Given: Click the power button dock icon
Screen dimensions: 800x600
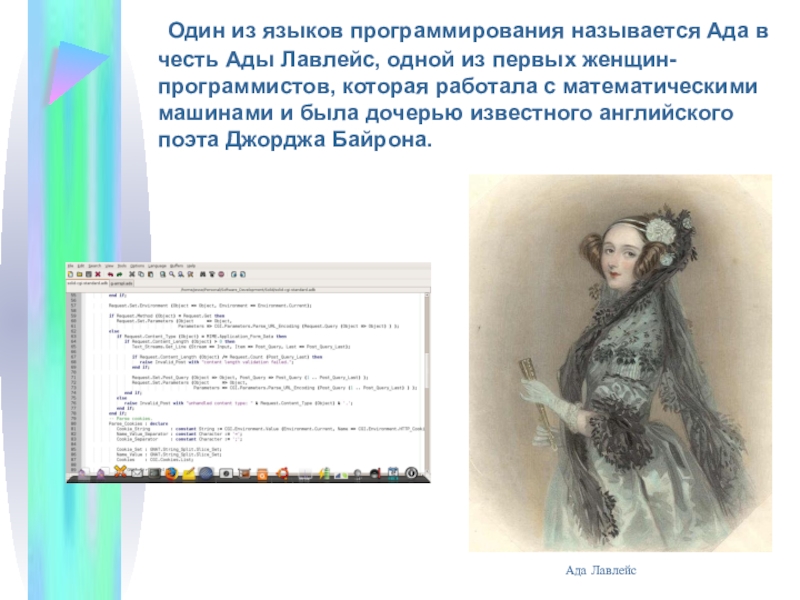Looking at the screenshot, I should coord(411,473).
